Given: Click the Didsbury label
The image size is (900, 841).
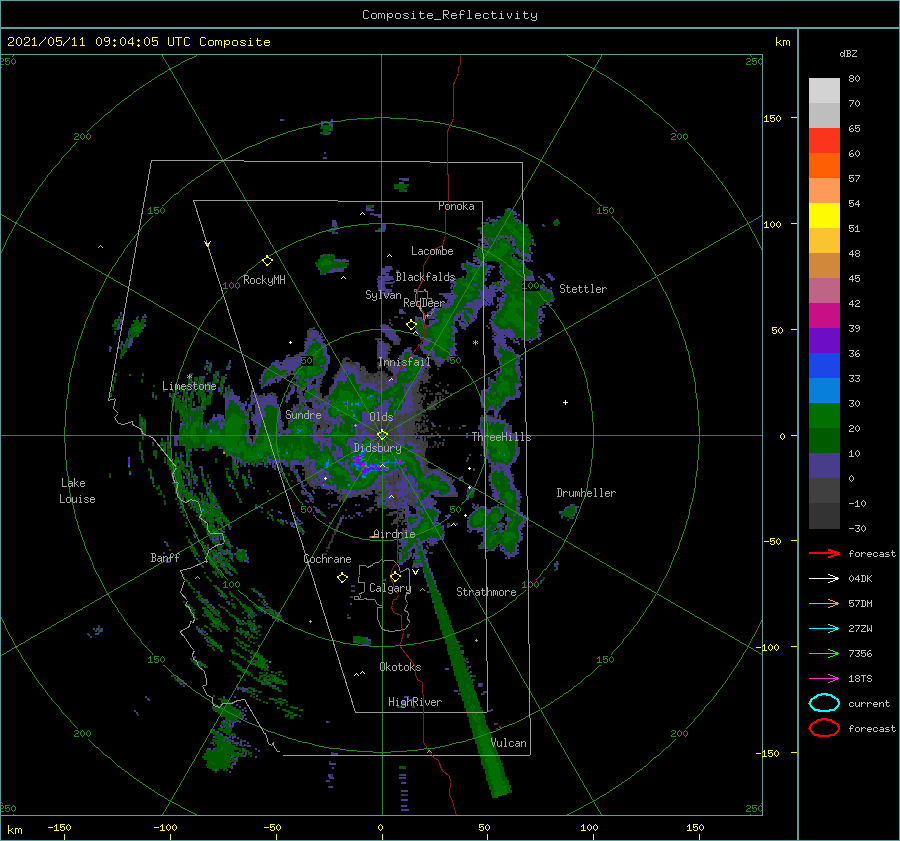Looking at the screenshot, I should (x=378, y=448).
